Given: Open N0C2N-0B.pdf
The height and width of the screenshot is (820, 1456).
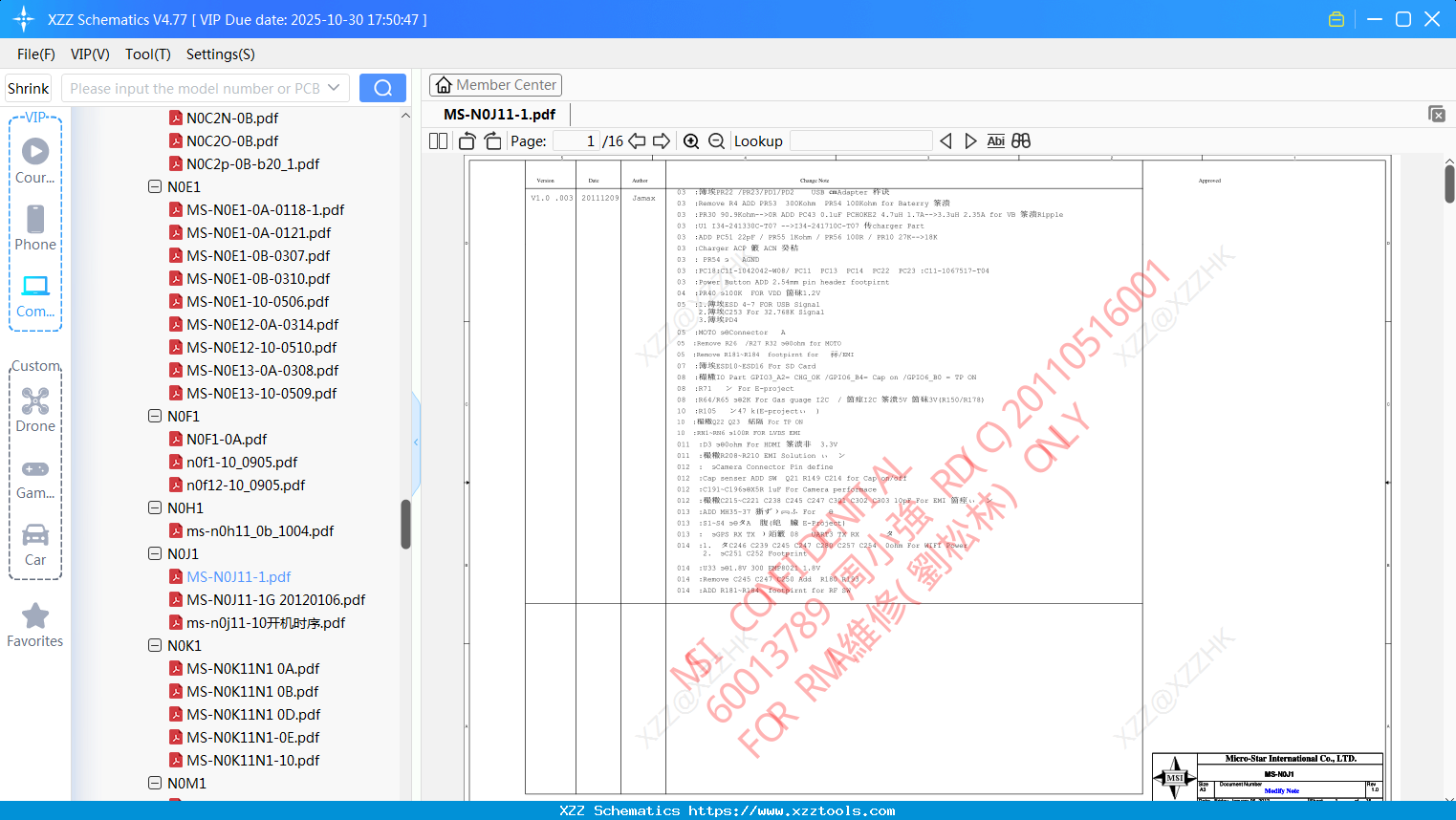Looking at the screenshot, I should click(x=232, y=119).
